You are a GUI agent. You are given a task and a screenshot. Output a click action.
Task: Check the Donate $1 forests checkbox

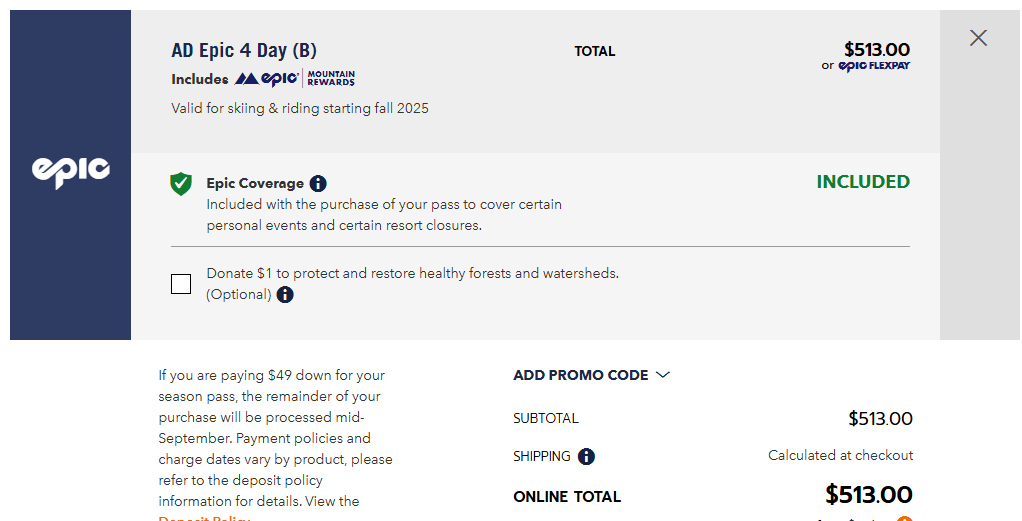coord(181,284)
